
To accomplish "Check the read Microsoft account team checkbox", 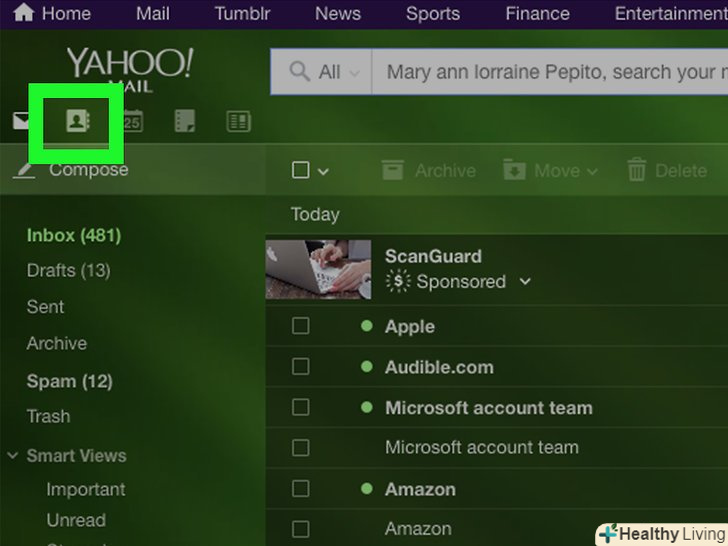I will [x=301, y=448].
